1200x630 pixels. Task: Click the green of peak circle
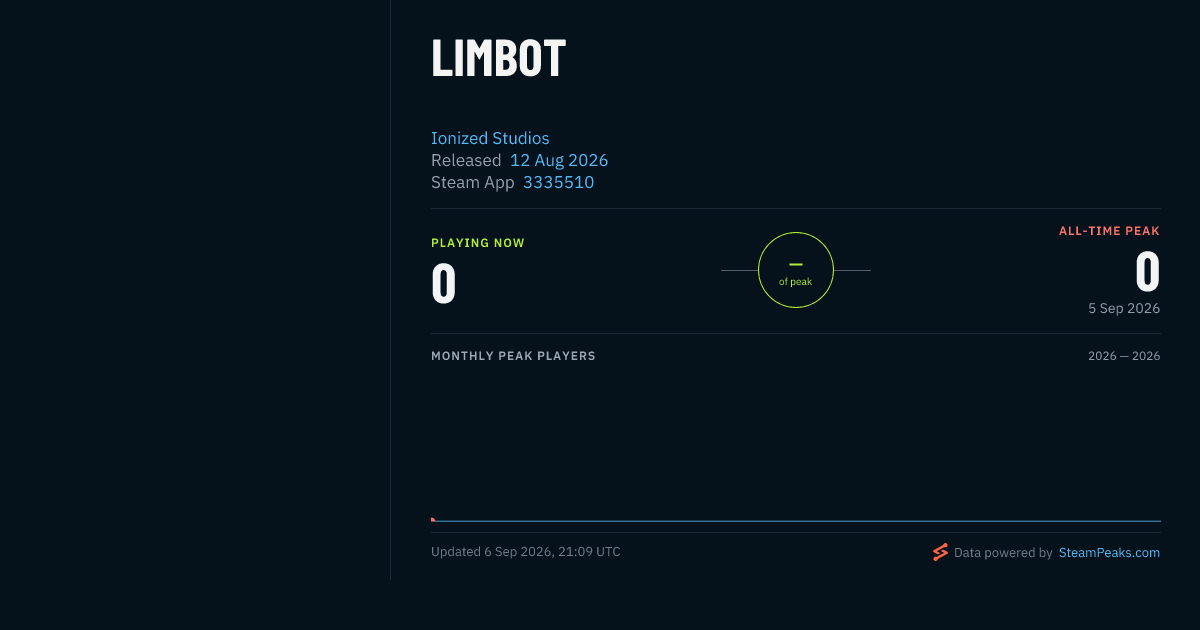(796, 270)
